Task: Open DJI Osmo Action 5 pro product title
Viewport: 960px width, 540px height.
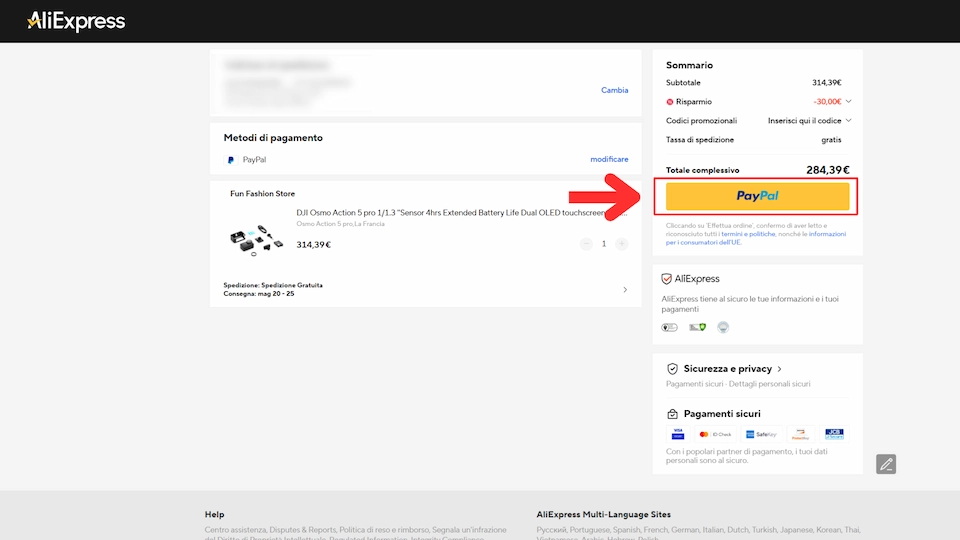Action: click(462, 212)
